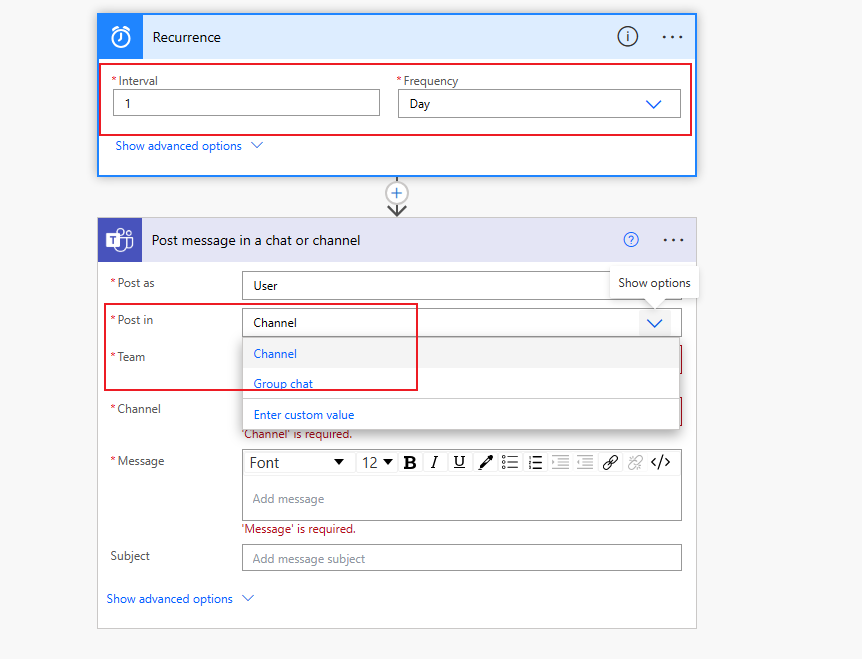
Task: Toggle italic formatting in message toolbar
Action: (x=434, y=463)
